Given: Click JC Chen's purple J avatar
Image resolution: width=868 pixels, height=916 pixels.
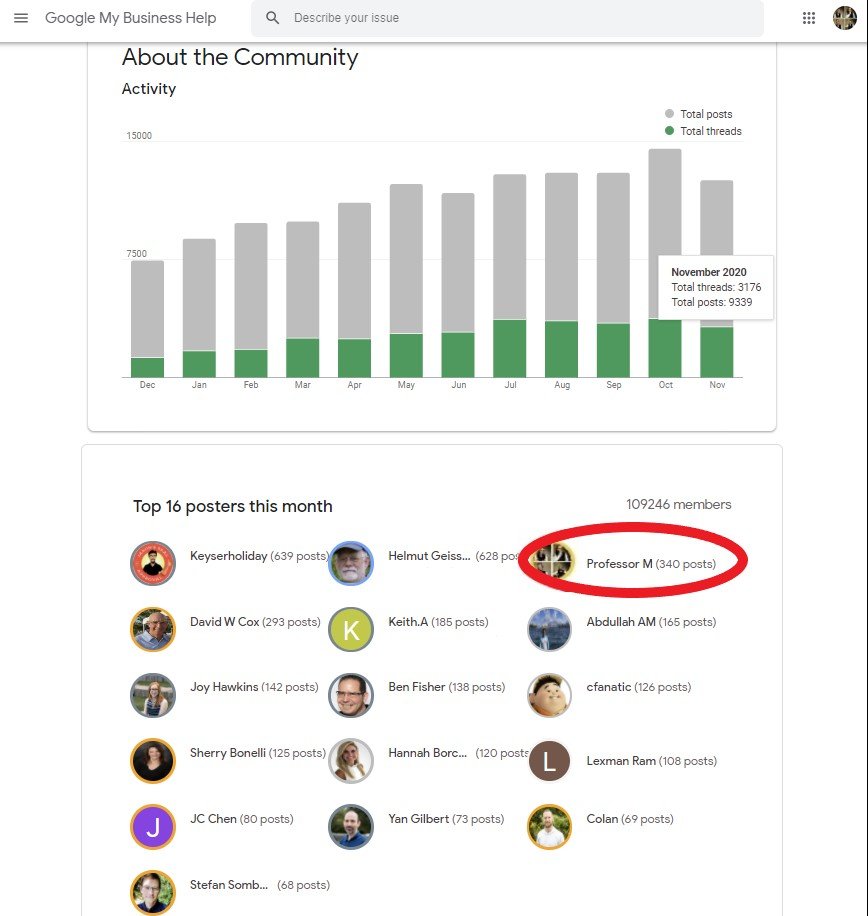Looking at the screenshot, I should (153, 826).
